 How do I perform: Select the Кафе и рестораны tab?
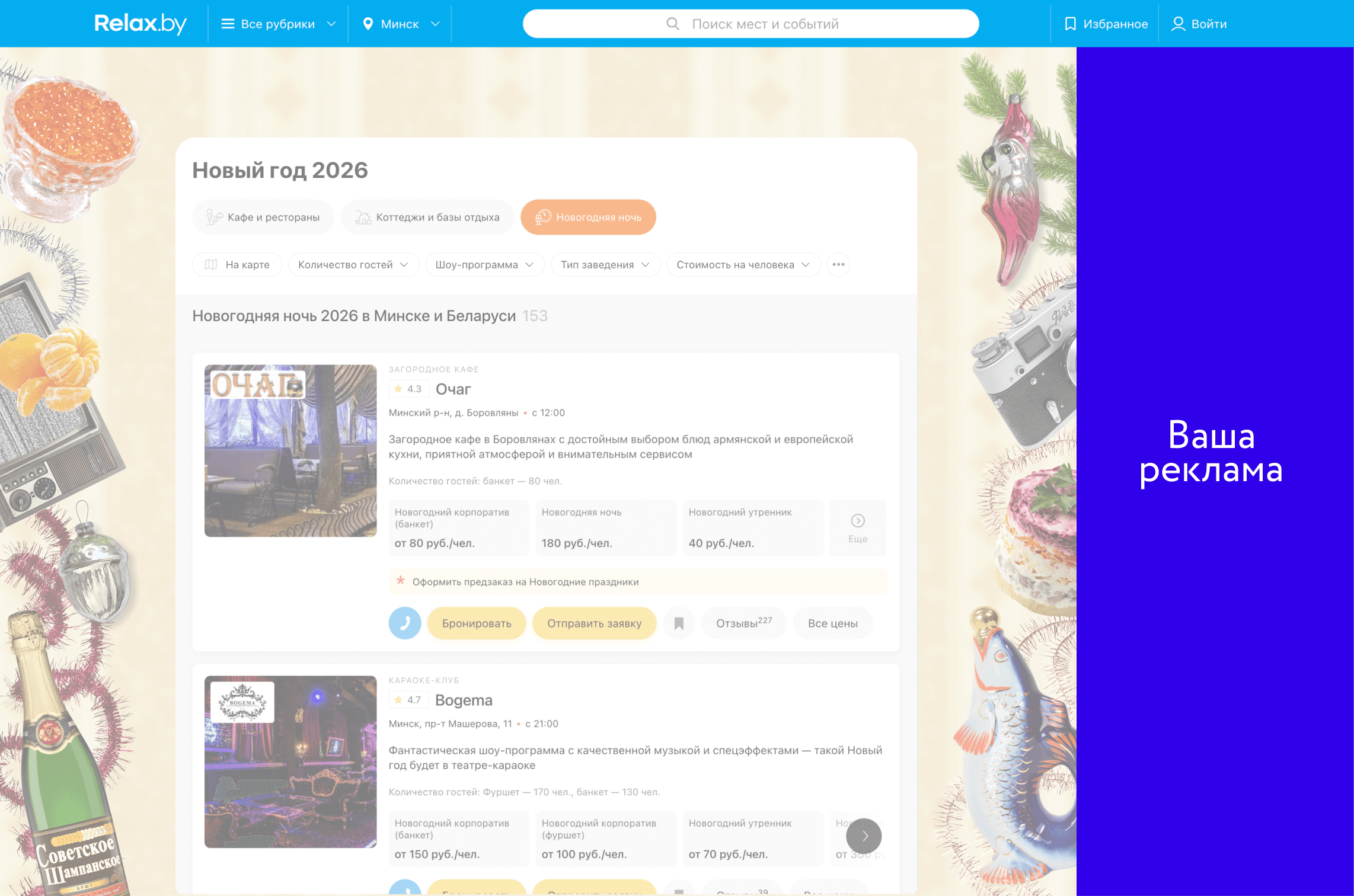point(263,217)
